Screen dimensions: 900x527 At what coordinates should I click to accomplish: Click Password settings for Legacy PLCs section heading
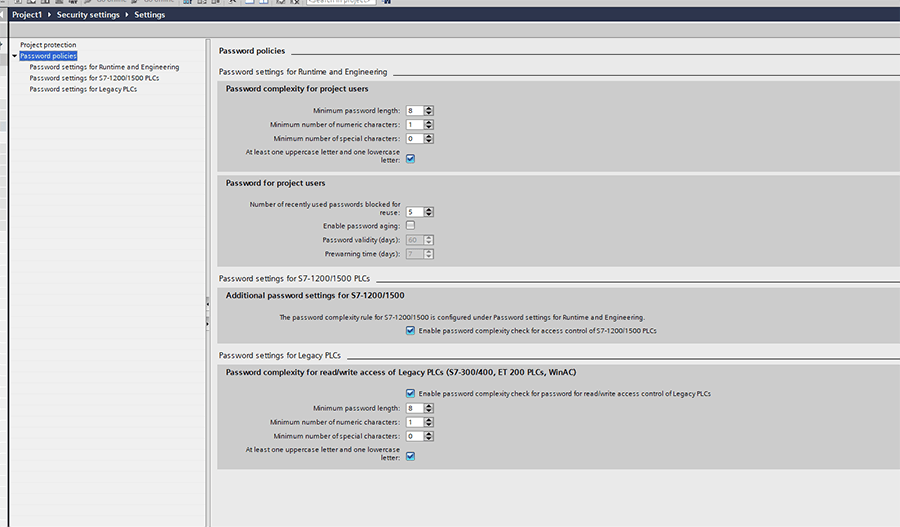click(280, 355)
